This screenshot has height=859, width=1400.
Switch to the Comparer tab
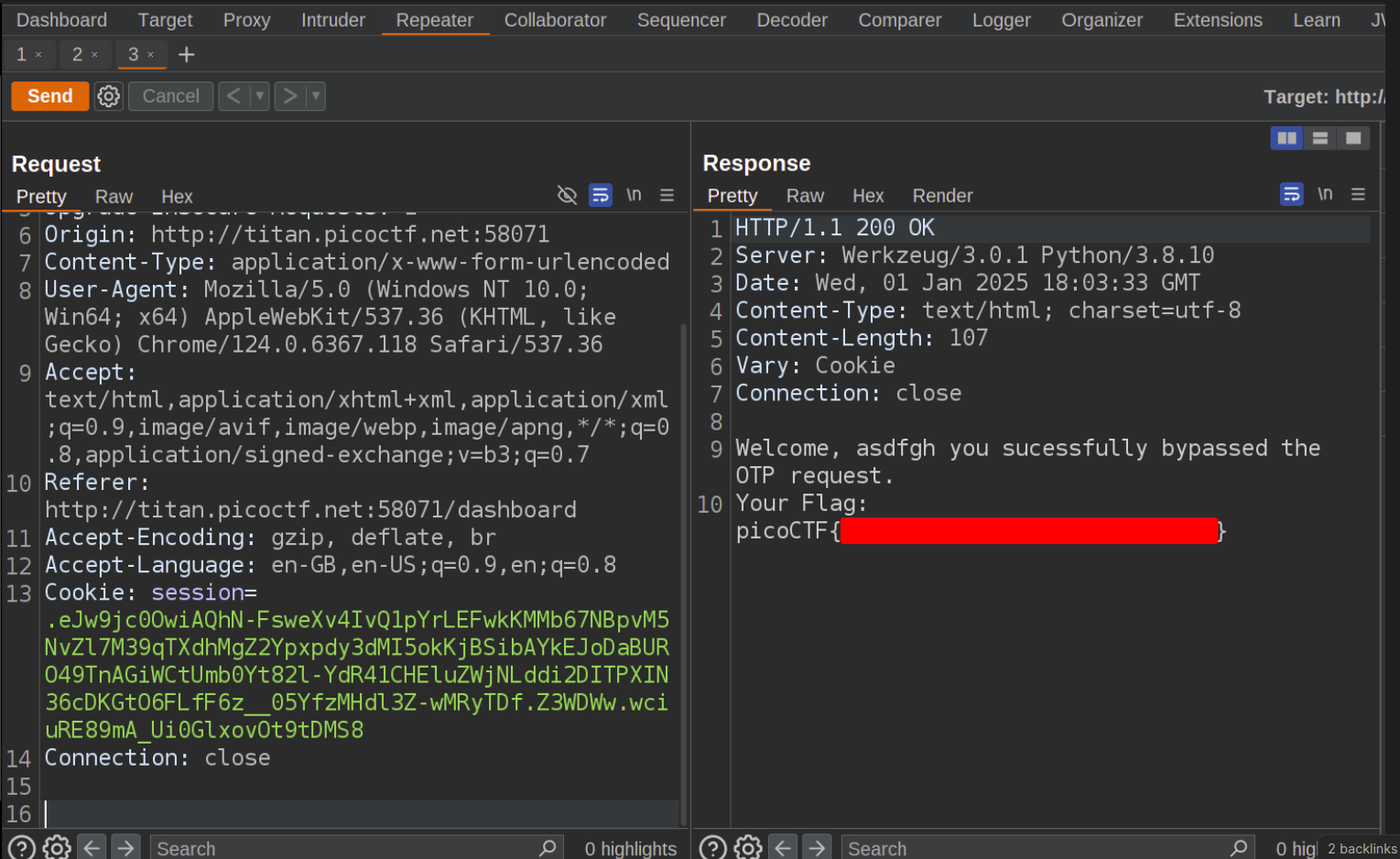pyautogui.click(x=899, y=19)
